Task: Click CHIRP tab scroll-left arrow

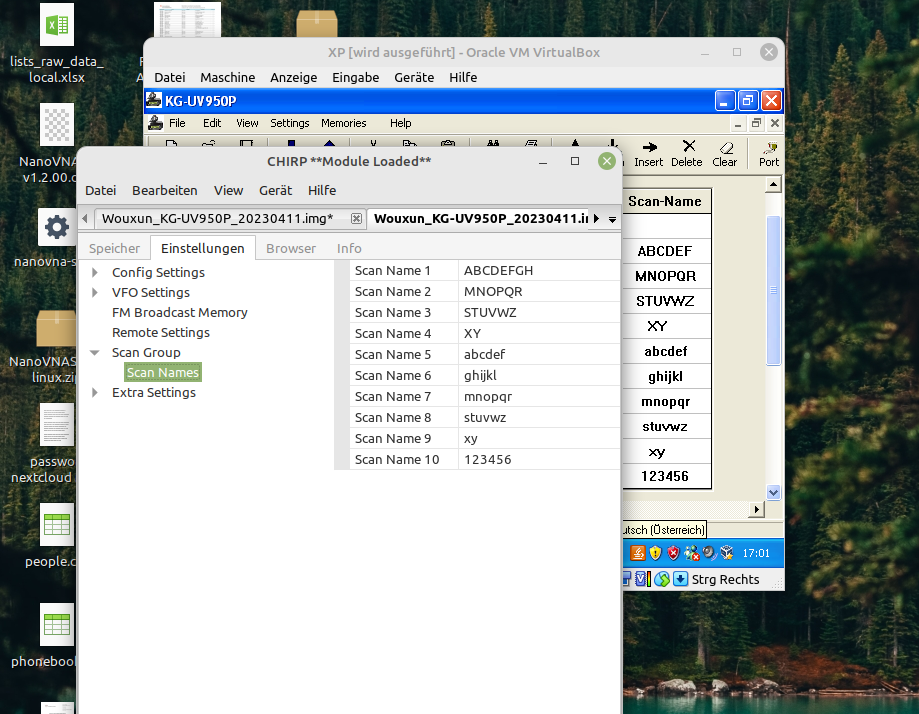Action: (x=85, y=219)
